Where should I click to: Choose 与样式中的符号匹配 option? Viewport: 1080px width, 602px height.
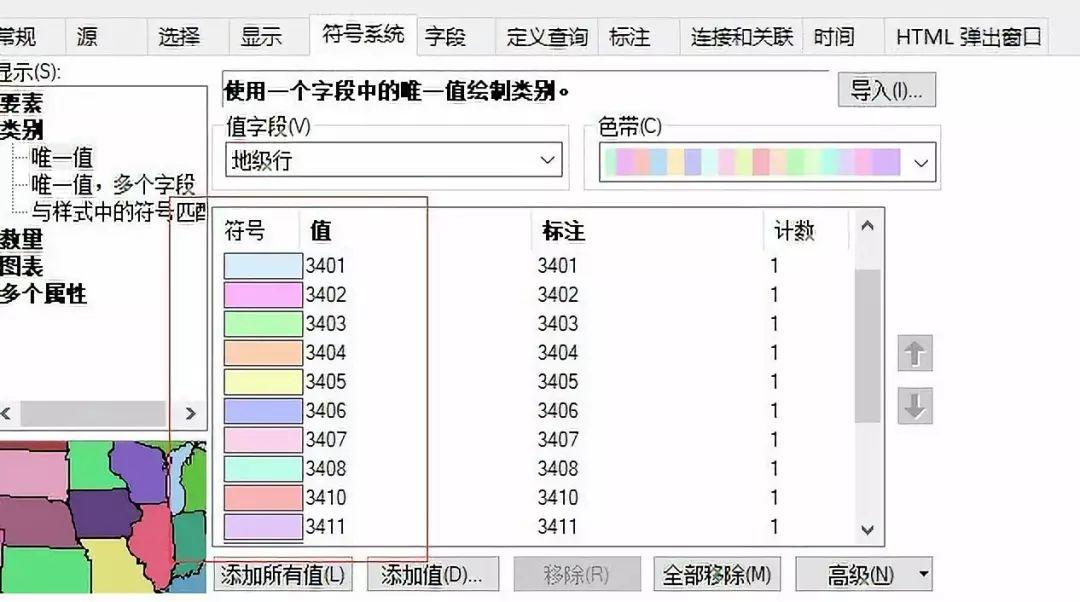click(x=118, y=211)
